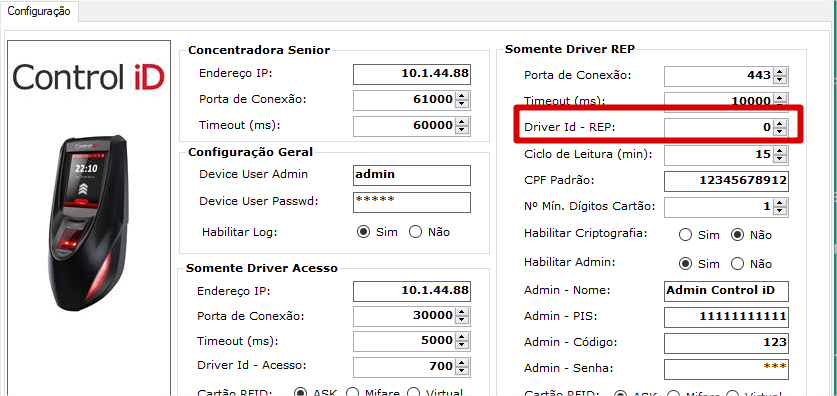Increase Nº Mín. Dígitos Cartão

click(x=780, y=203)
